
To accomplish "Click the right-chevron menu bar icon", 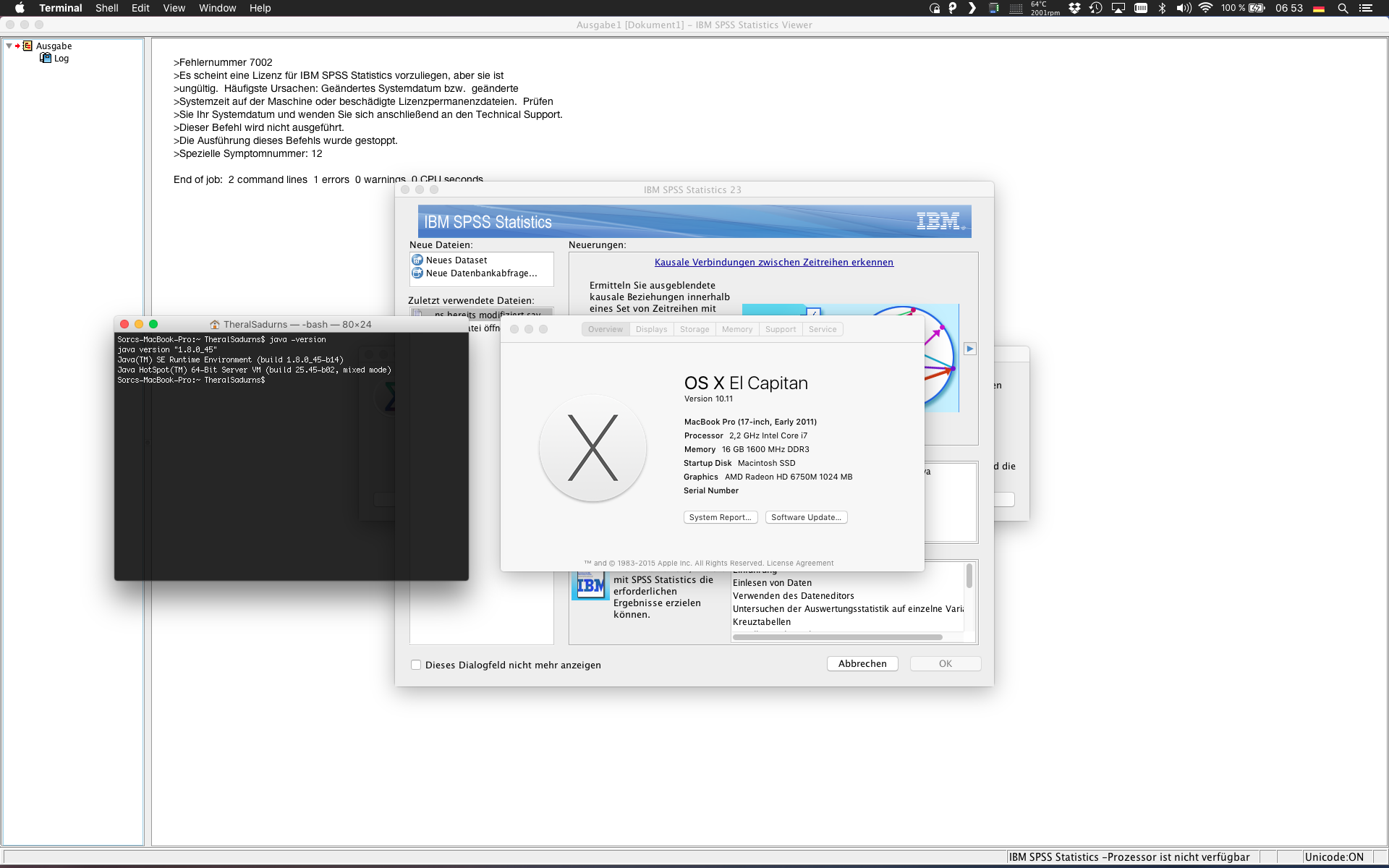I will coord(972,8).
